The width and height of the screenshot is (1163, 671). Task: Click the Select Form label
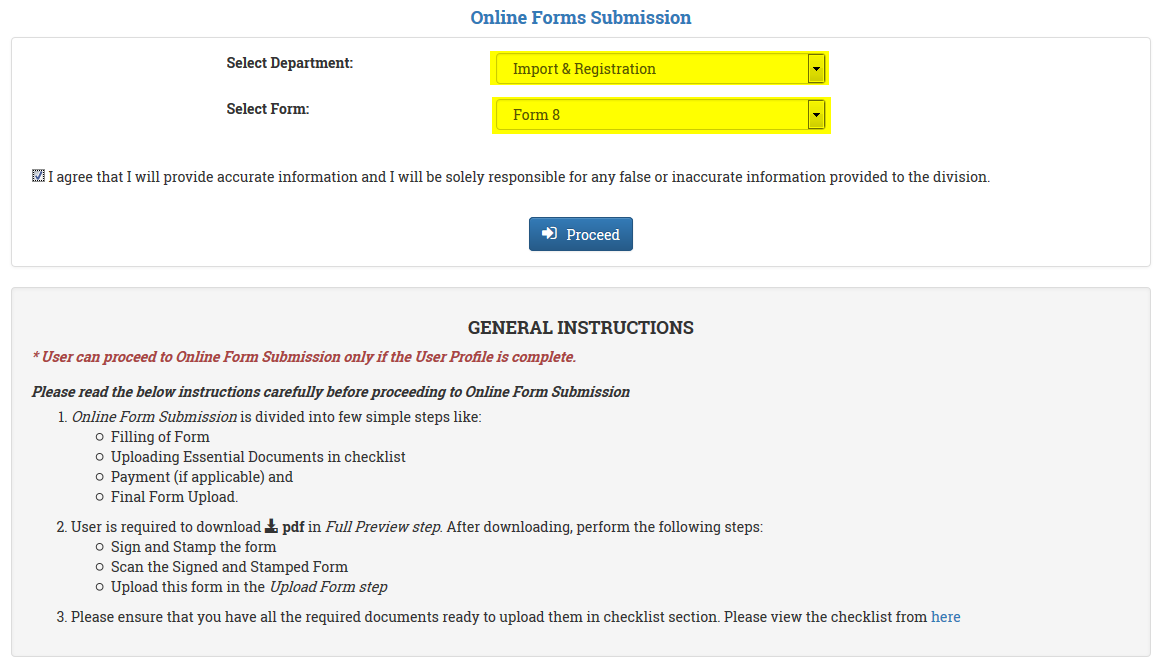tap(268, 109)
